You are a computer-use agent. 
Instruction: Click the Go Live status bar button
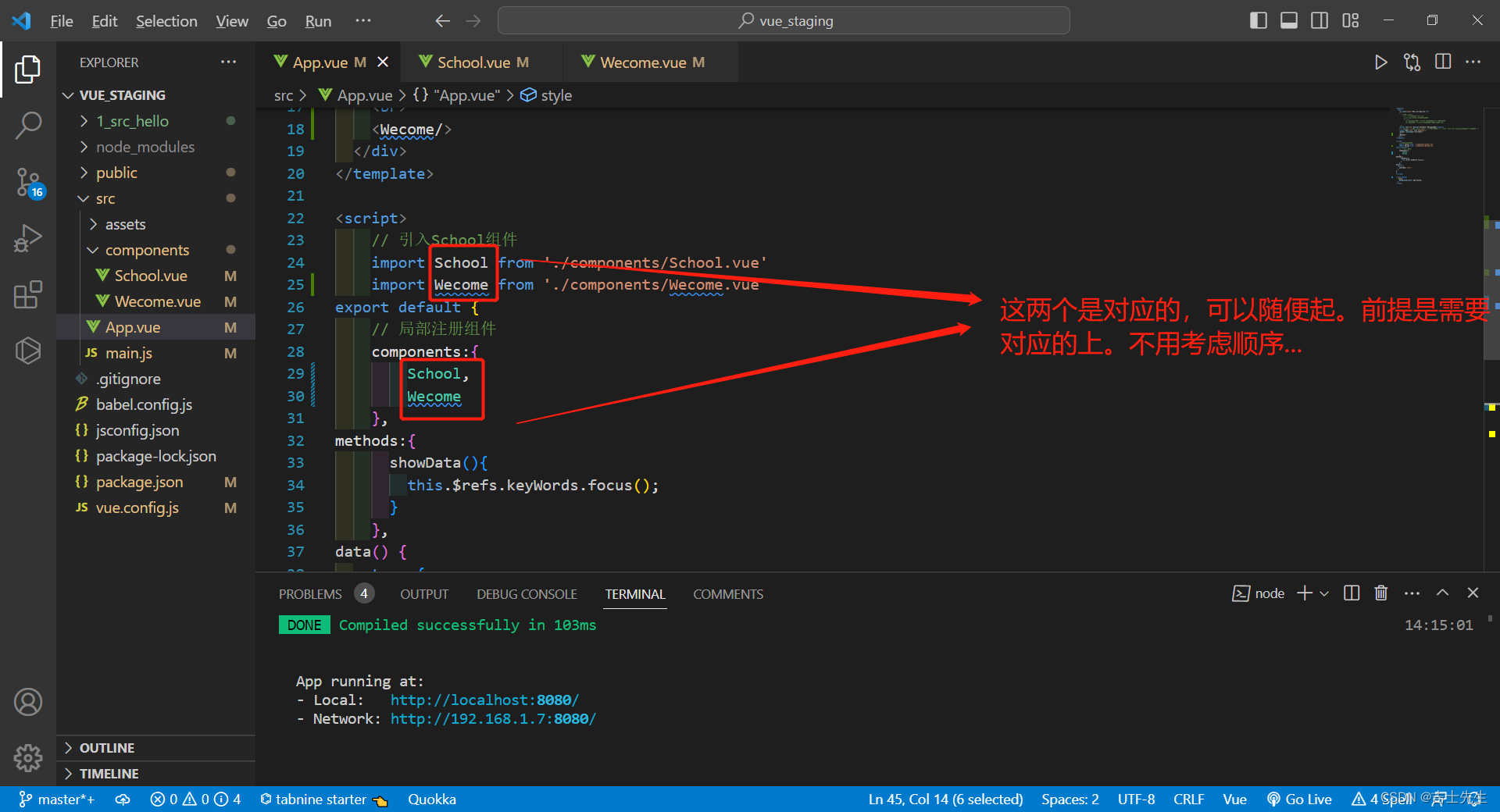pyautogui.click(x=1299, y=799)
